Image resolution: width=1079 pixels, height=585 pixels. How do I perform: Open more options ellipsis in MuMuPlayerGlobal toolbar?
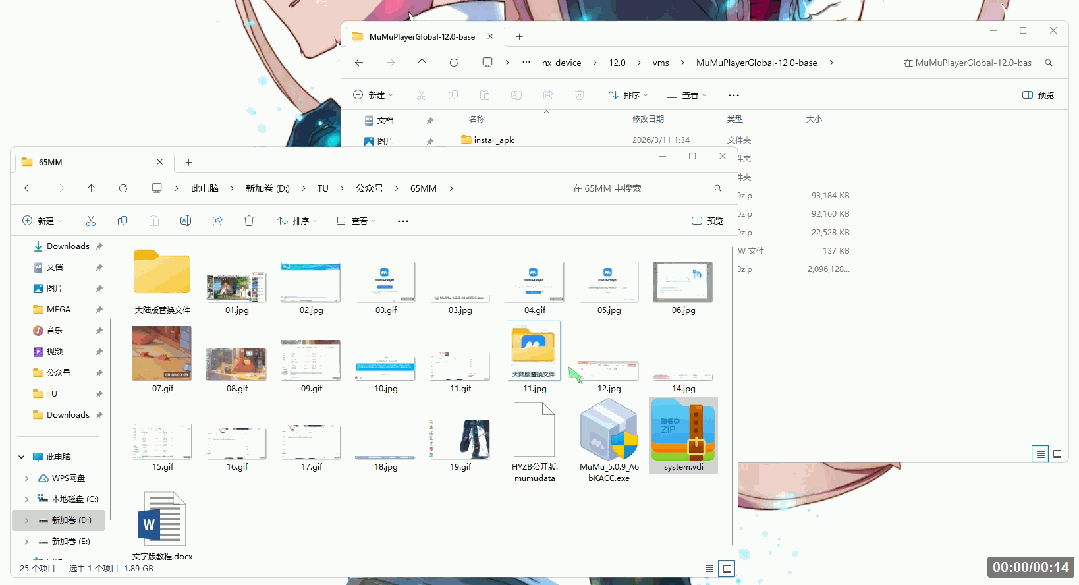tap(734, 95)
